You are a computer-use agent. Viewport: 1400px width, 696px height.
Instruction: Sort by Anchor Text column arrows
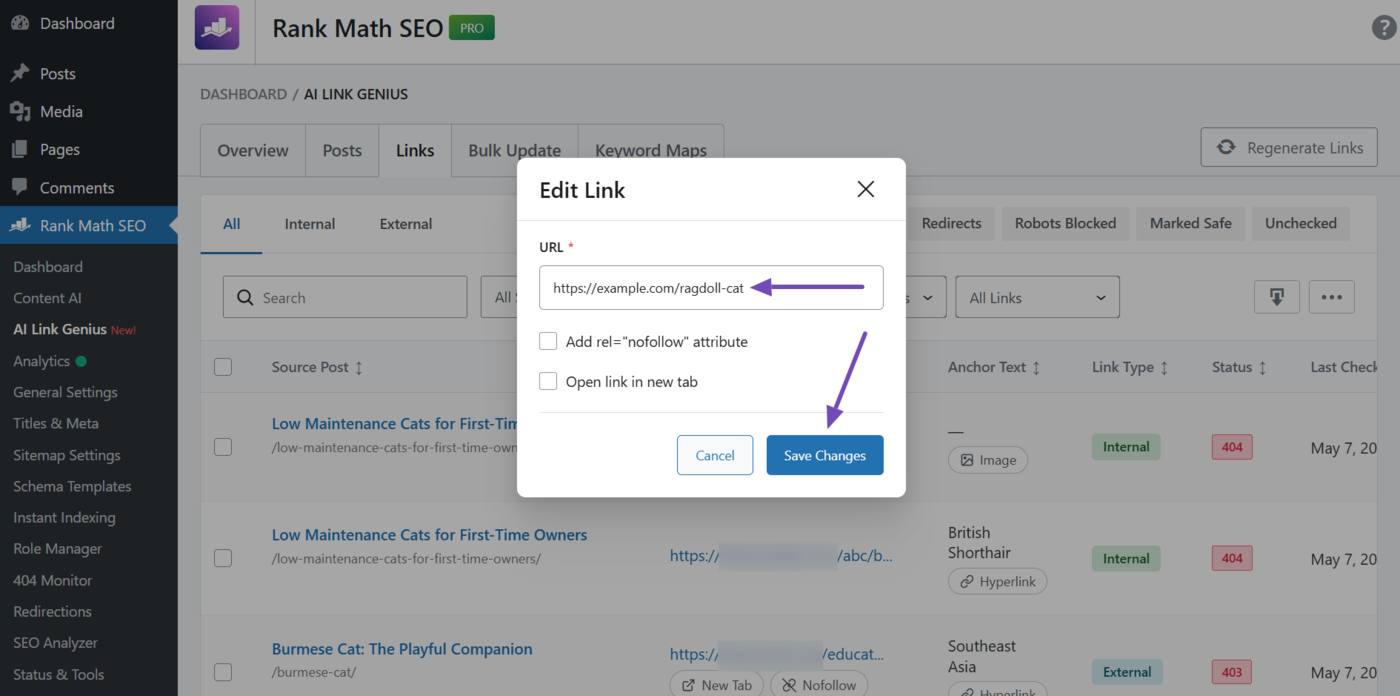(x=1036, y=368)
